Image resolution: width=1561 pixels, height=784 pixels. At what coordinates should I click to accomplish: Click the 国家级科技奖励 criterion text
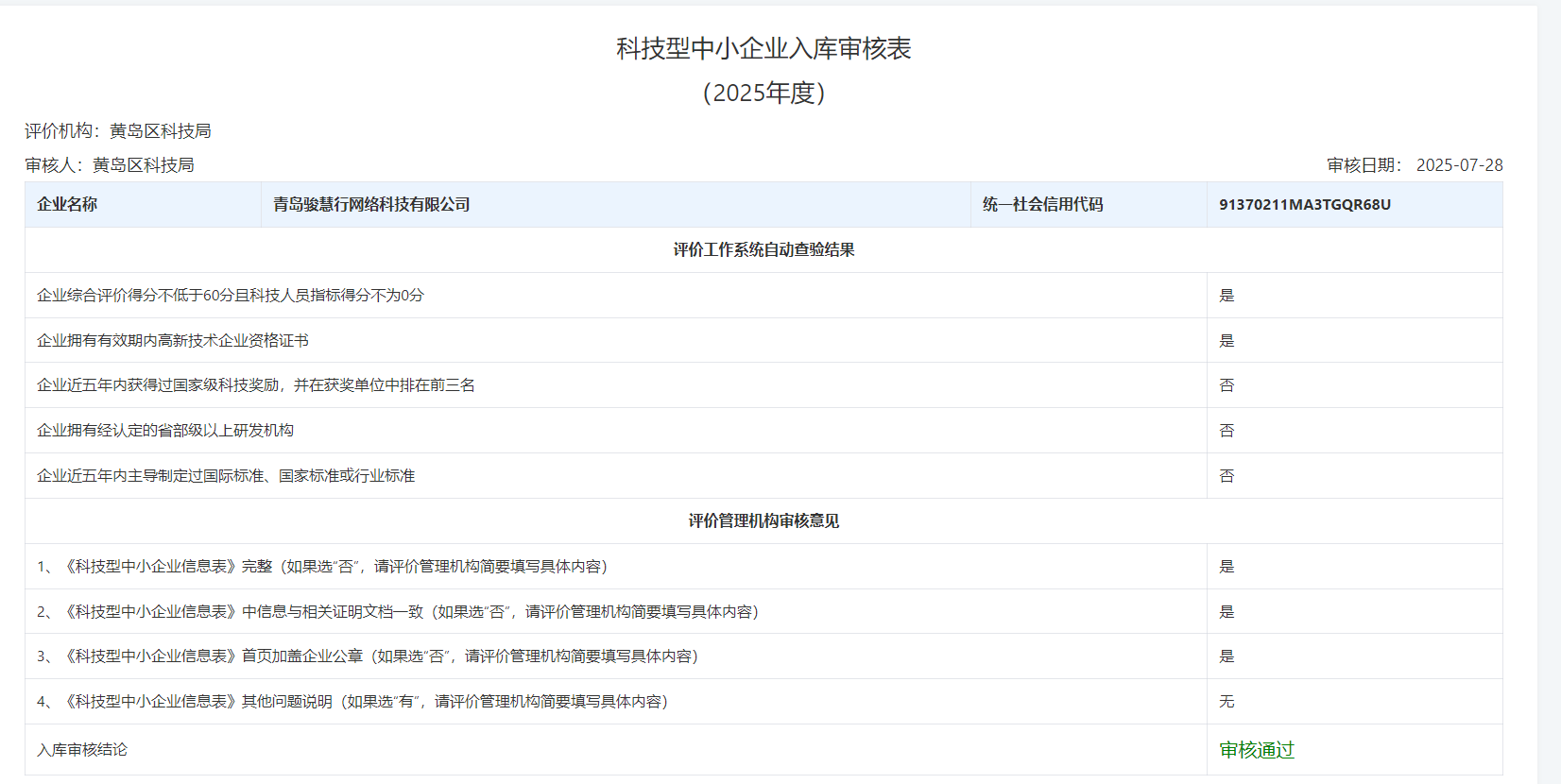[256, 385]
